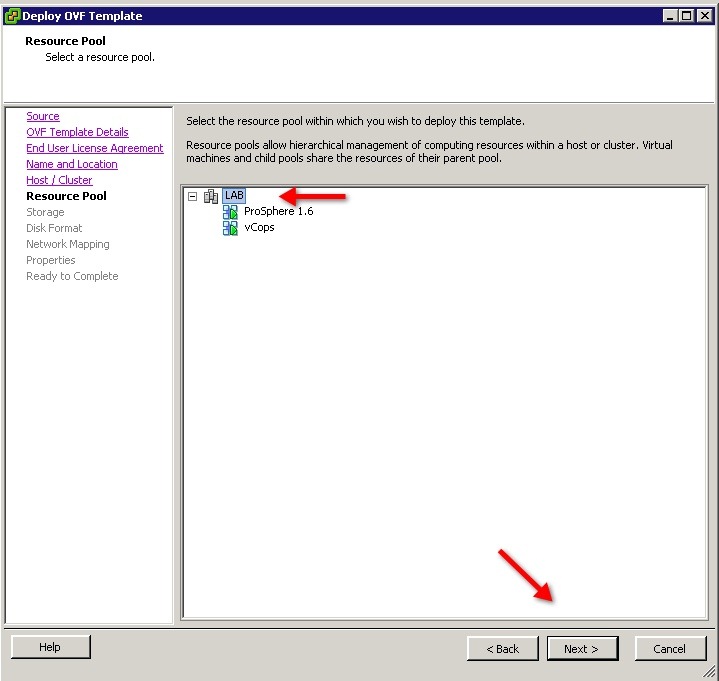The image size is (719, 681).
Task: Close the Deploy OVF Template window
Action: [x=704, y=16]
